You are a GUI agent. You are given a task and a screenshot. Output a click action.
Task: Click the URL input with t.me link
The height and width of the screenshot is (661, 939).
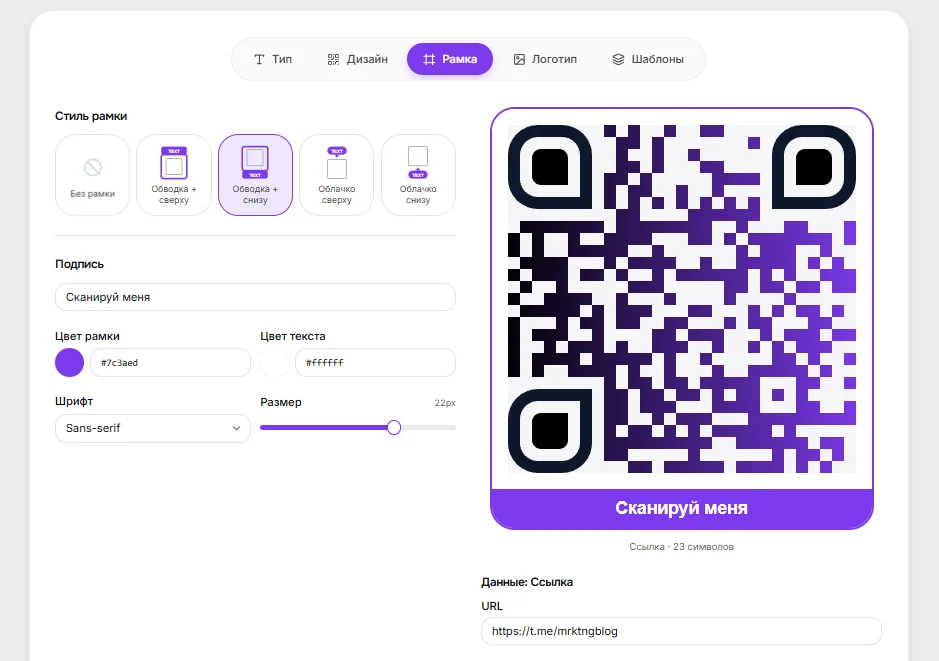pyautogui.click(x=681, y=631)
